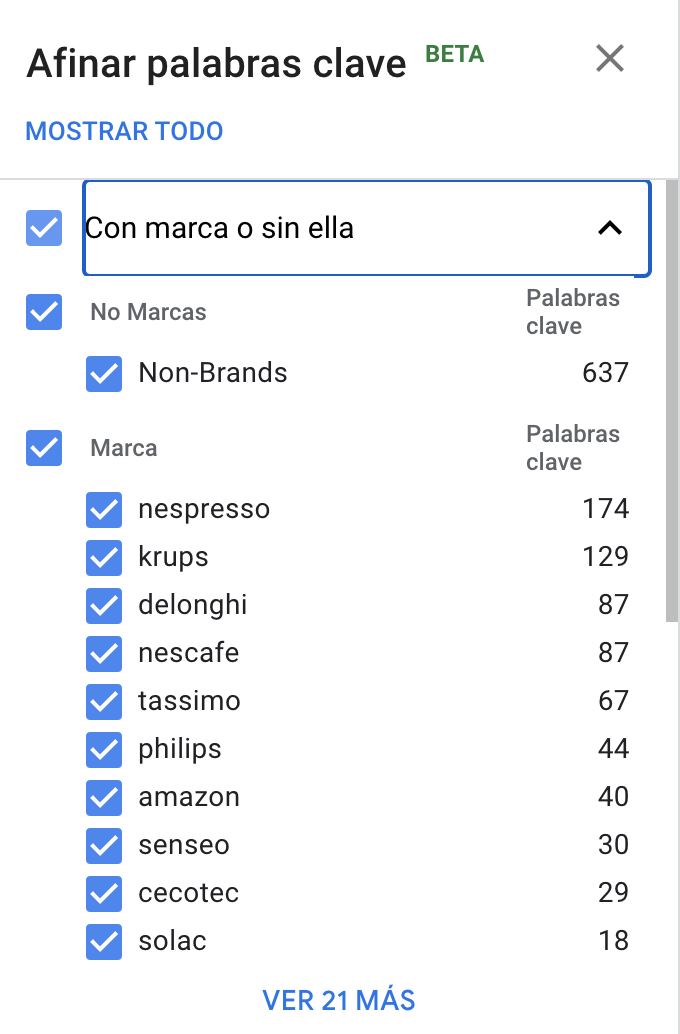Toggle off the solac brand checkbox
Image resolution: width=680 pixels, height=1034 pixels.
[104, 941]
